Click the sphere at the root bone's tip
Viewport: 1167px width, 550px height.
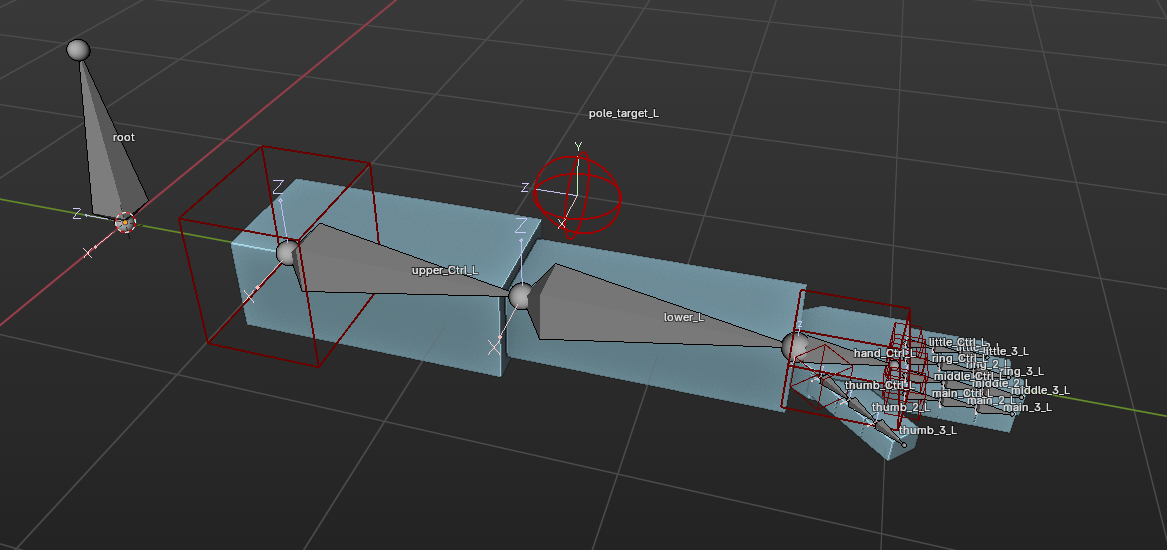tap(78, 49)
